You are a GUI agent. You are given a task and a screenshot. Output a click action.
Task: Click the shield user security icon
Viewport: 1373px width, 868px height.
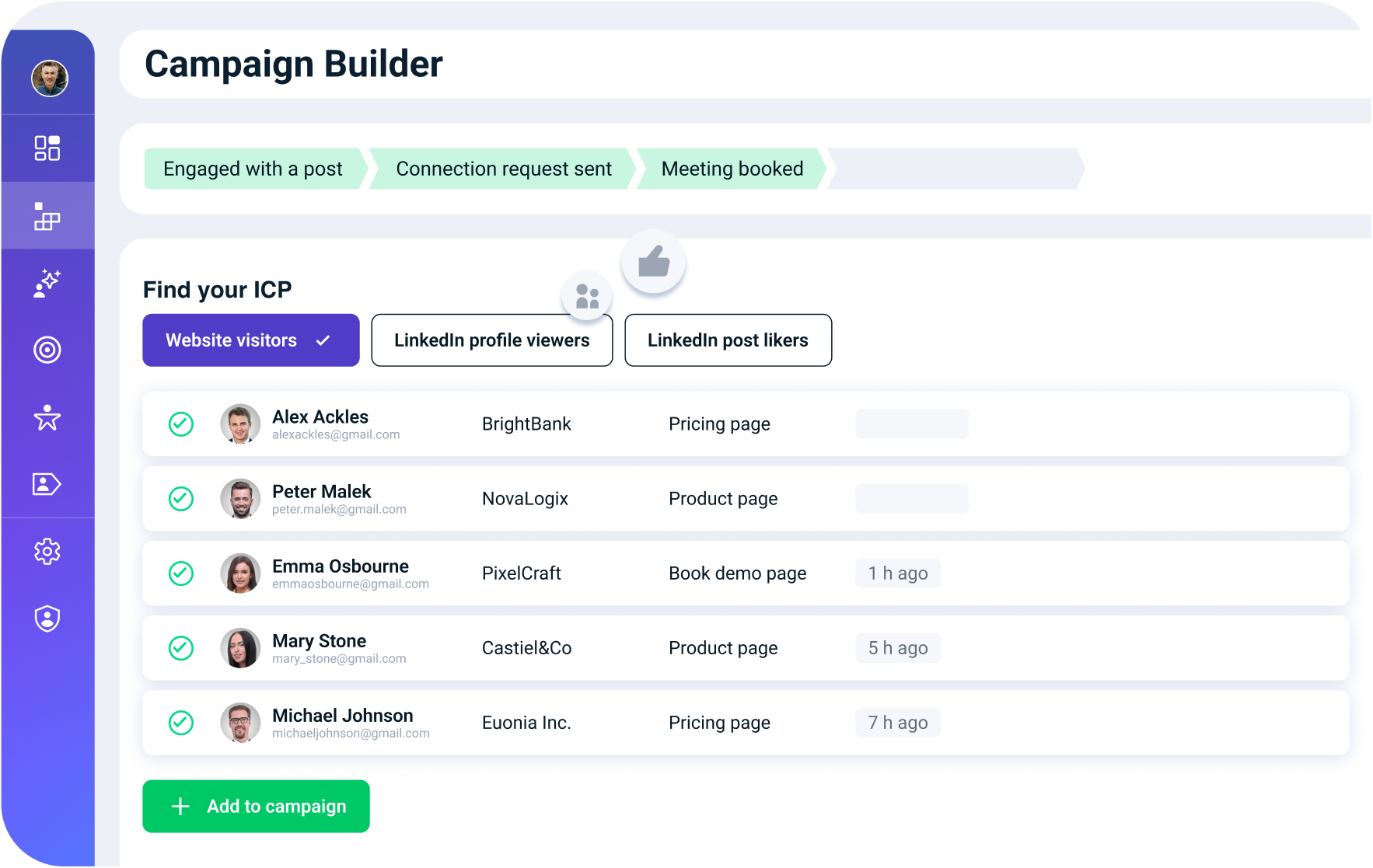47,619
